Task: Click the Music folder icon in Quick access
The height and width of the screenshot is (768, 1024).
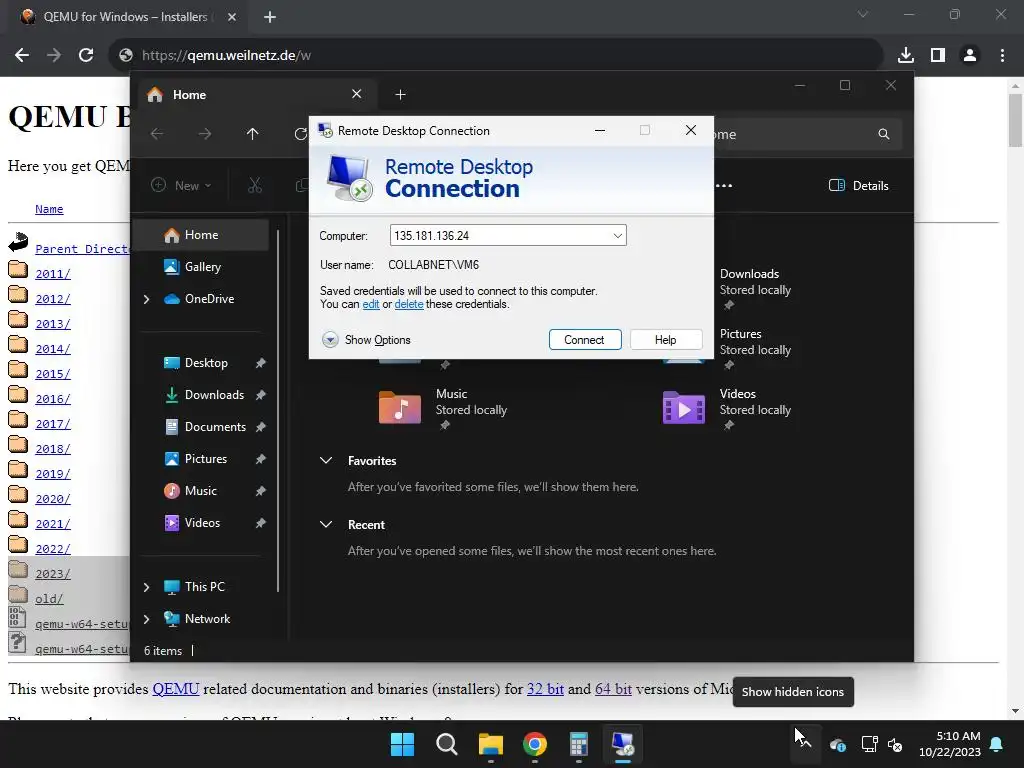Action: (x=400, y=407)
